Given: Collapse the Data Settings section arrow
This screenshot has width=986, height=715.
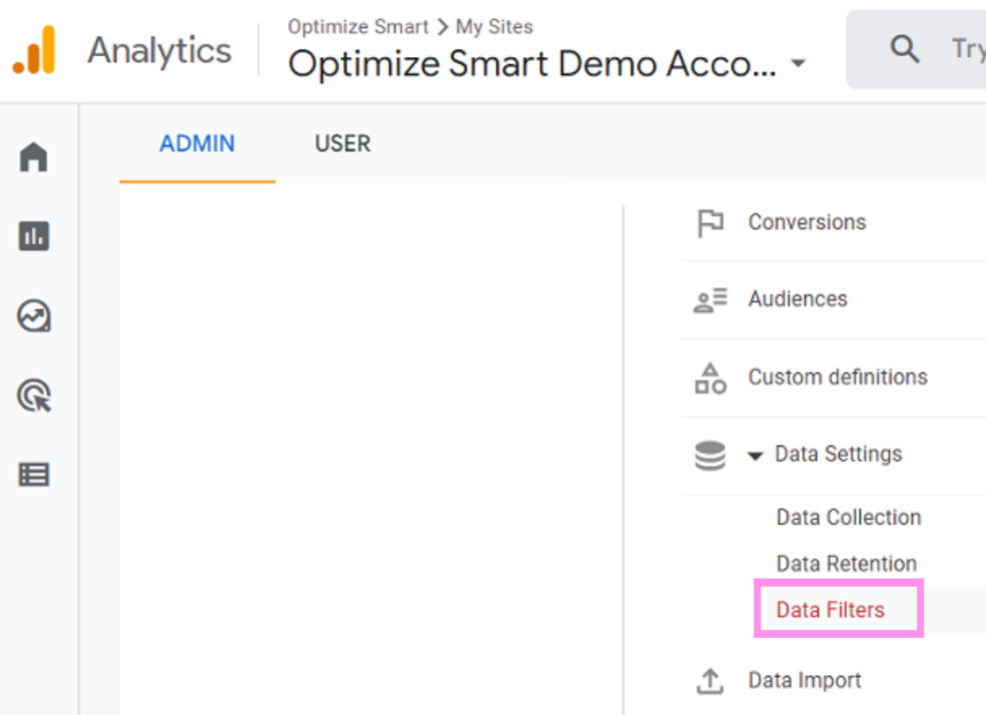Looking at the screenshot, I should [755, 456].
